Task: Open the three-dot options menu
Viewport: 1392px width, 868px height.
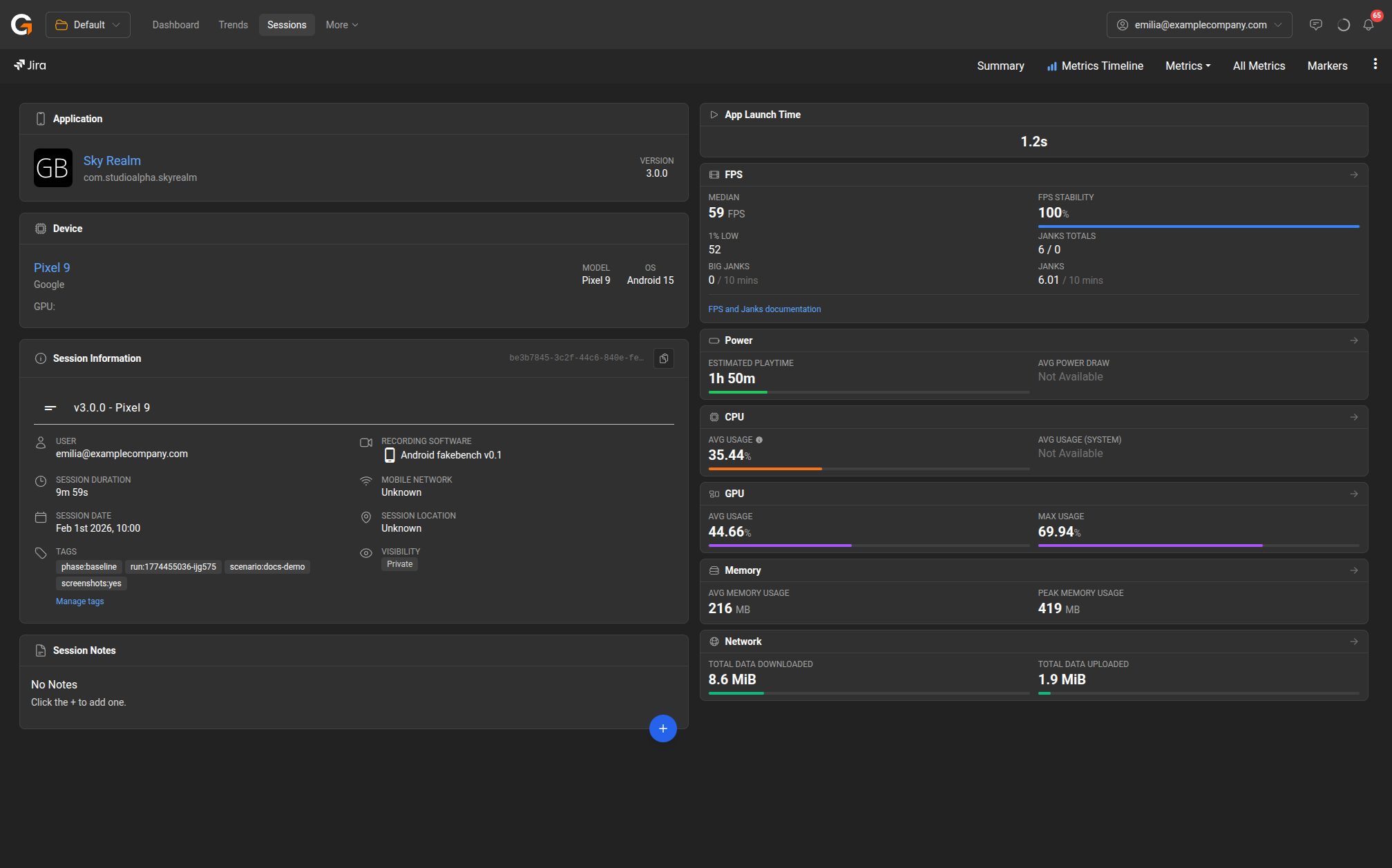Action: click(1375, 64)
